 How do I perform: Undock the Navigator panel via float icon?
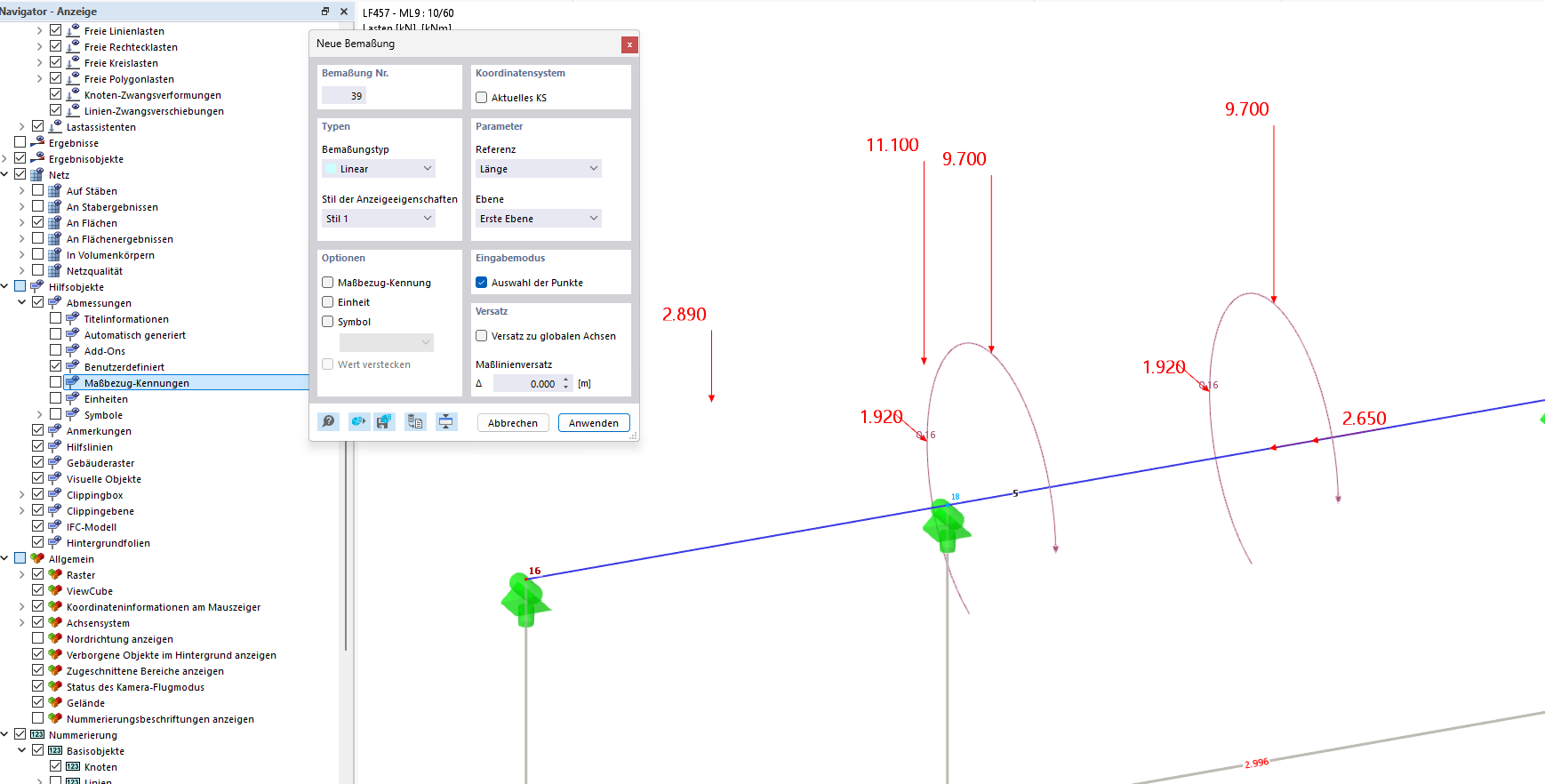tap(325, 12)
